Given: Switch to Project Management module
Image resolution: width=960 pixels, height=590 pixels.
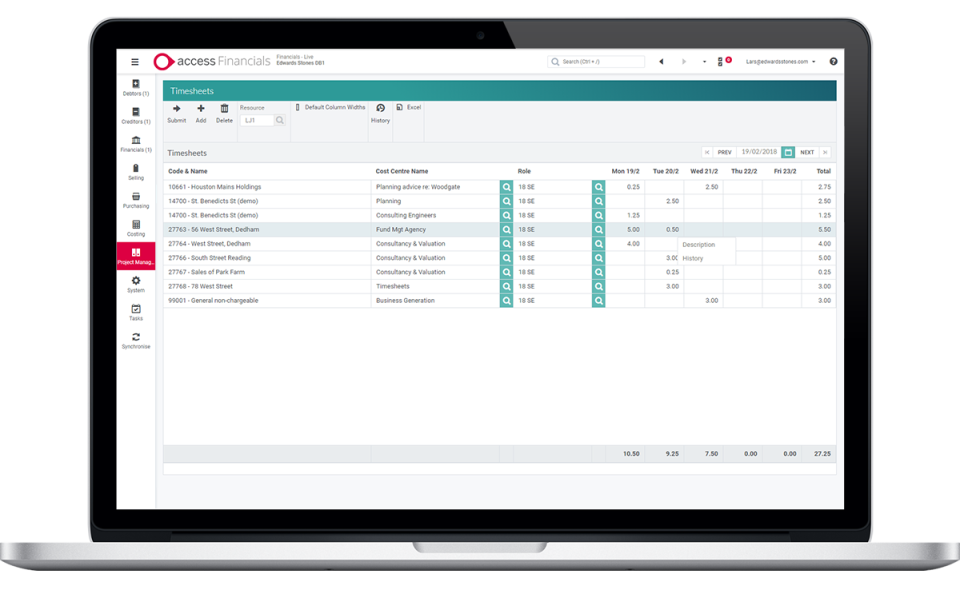Looking at the screenshot, I should point(135,258).
